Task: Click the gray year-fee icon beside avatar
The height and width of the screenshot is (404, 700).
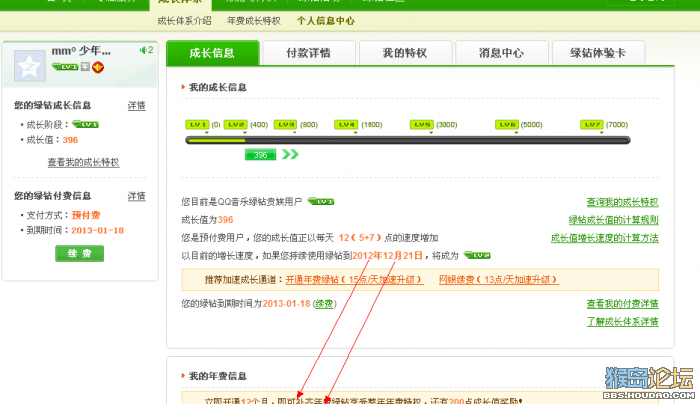Action: 85,67
